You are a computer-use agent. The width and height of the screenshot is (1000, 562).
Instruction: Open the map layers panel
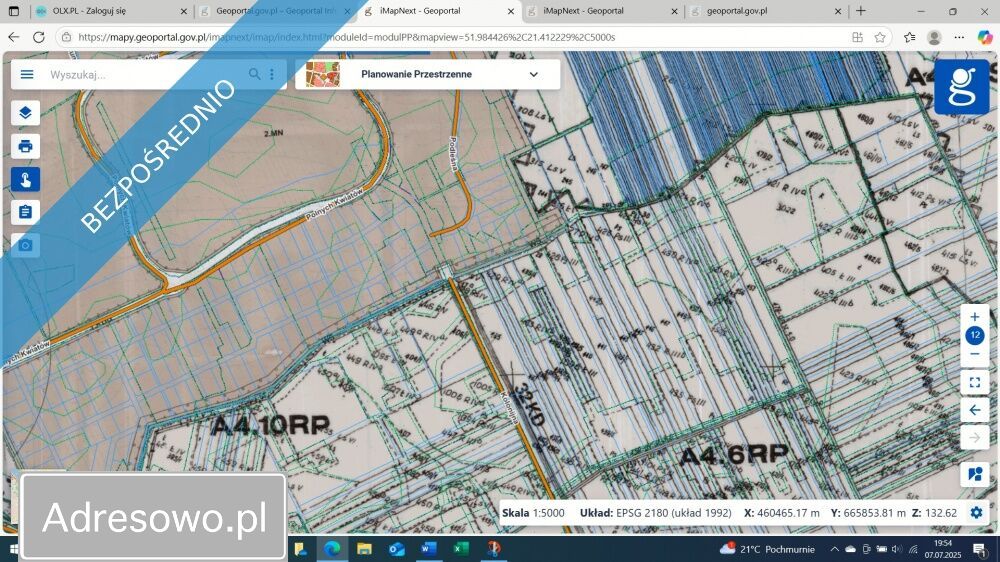[x=26, y=113]
